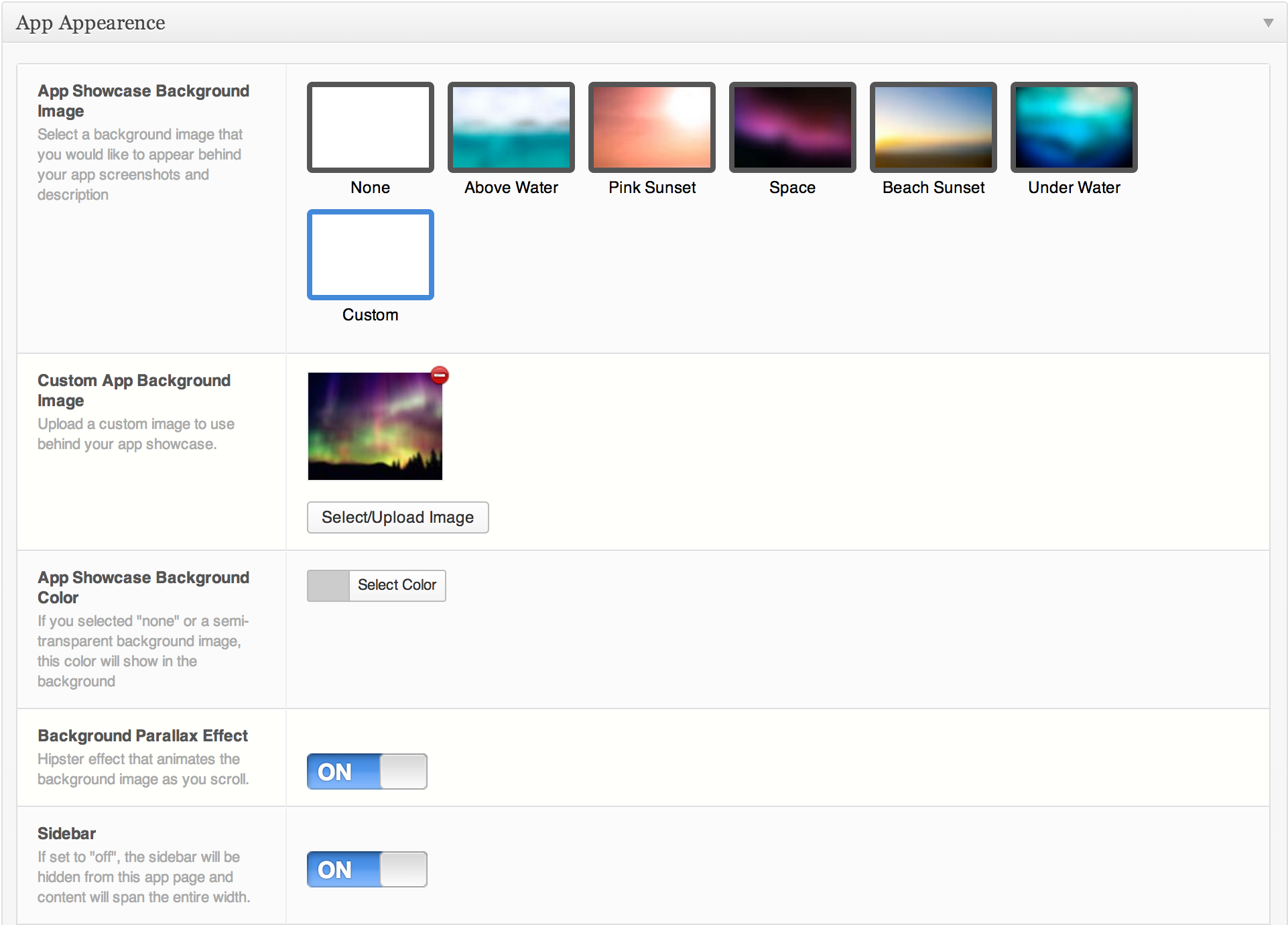Select the None background thumbnail

(371, 127)
